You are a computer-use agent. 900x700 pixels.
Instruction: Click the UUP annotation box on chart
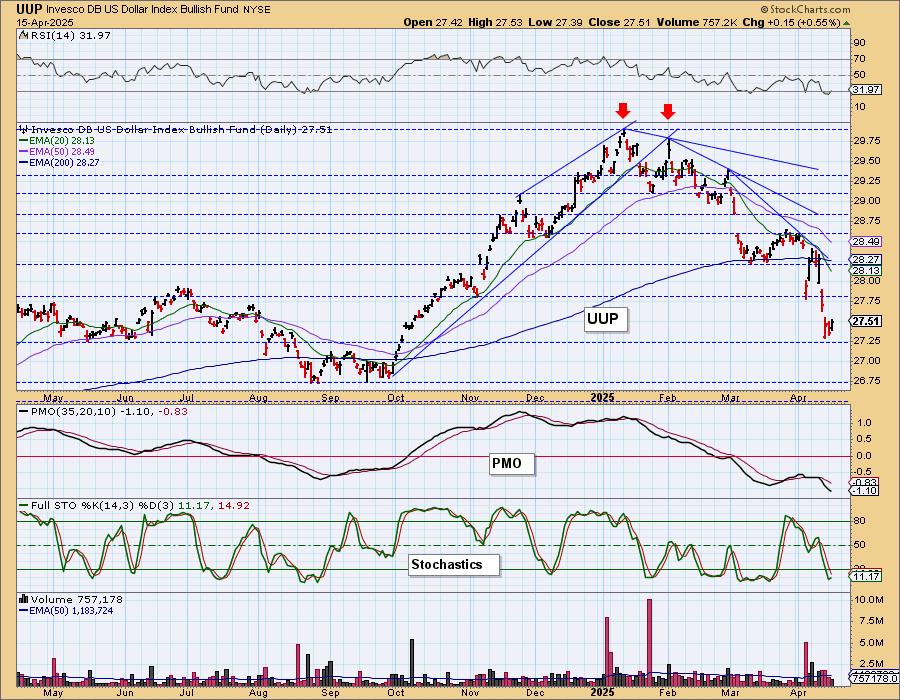pyautogui.click(x=606, y=318)
